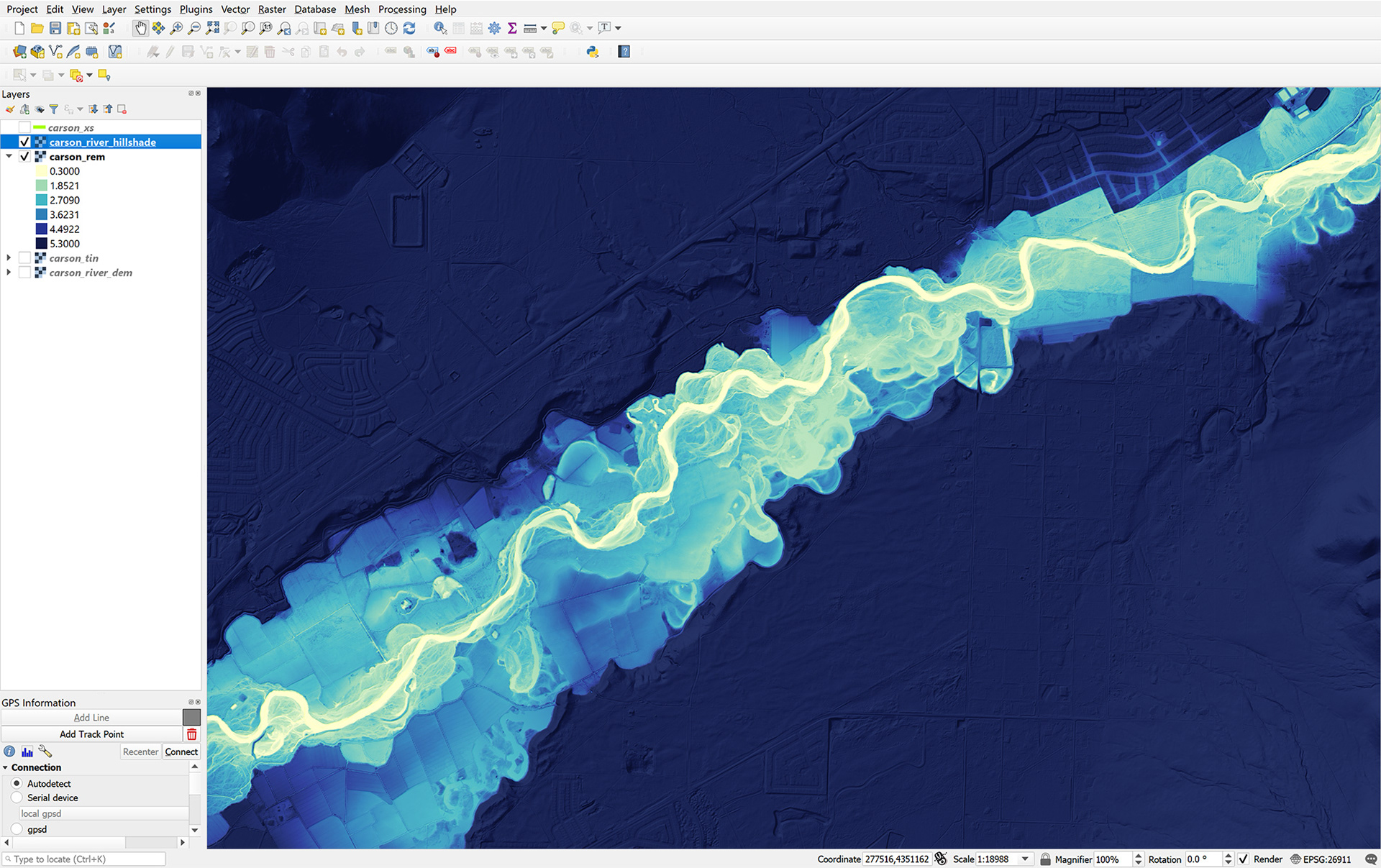Click Manage Map Themes eye icon
The height and width of the screenshot is (868, 1381).
[x=40, y=109]
